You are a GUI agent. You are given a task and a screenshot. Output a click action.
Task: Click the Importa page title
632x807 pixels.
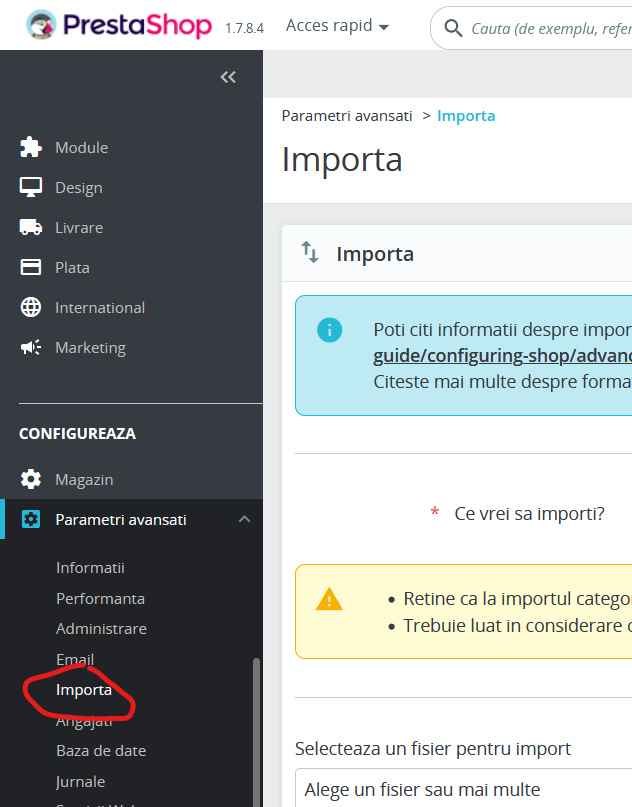[x=342, y=160]
